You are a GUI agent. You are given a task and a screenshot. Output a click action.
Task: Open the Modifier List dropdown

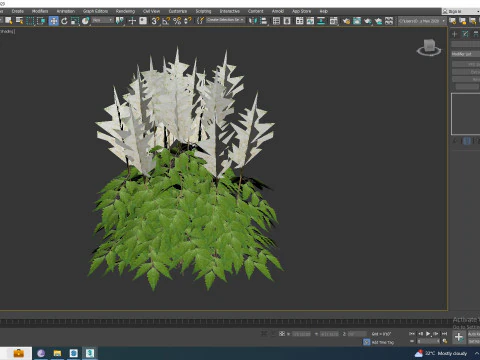coord(465,54)
